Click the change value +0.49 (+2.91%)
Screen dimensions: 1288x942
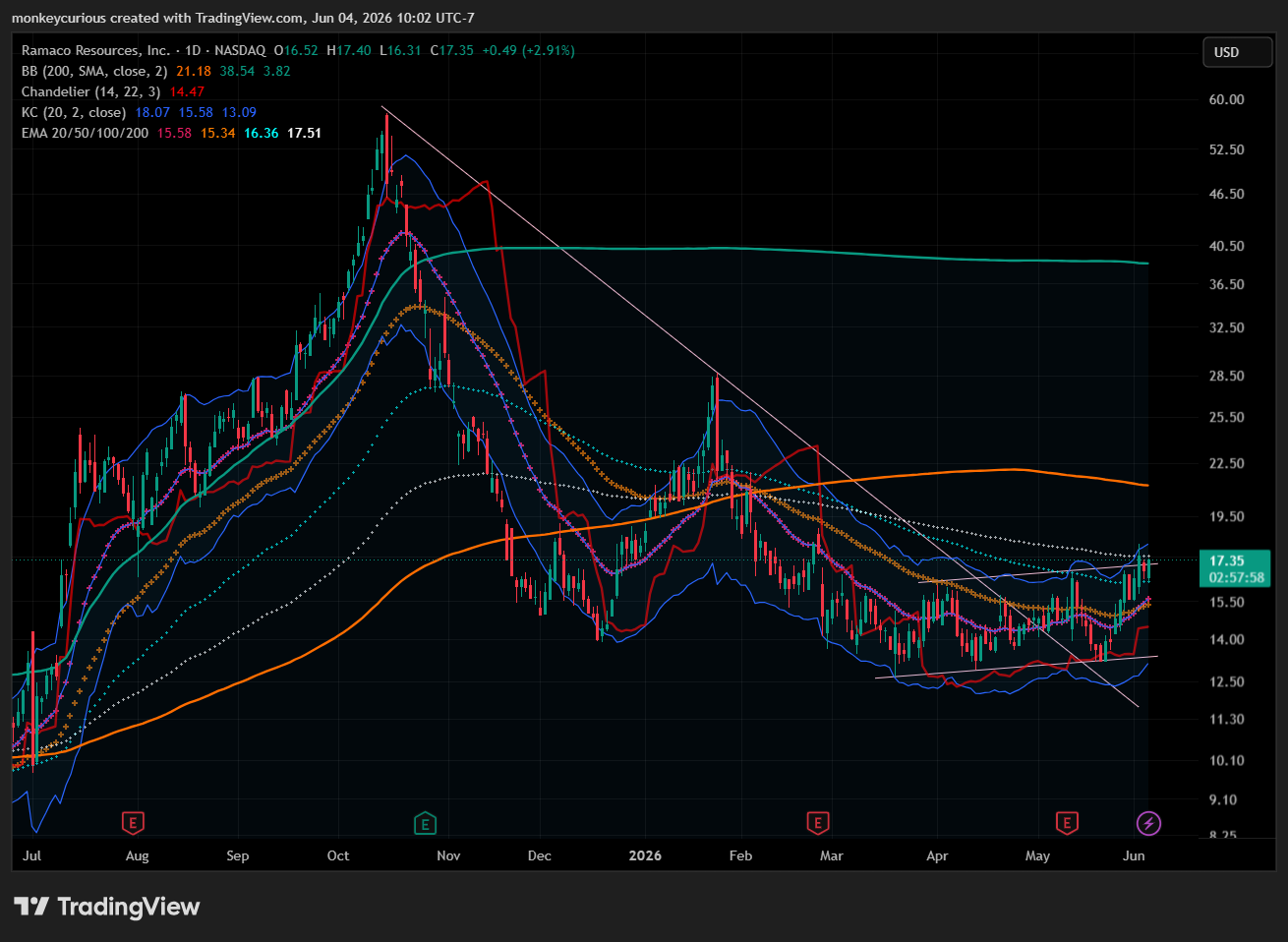click(x=529, y=50)
